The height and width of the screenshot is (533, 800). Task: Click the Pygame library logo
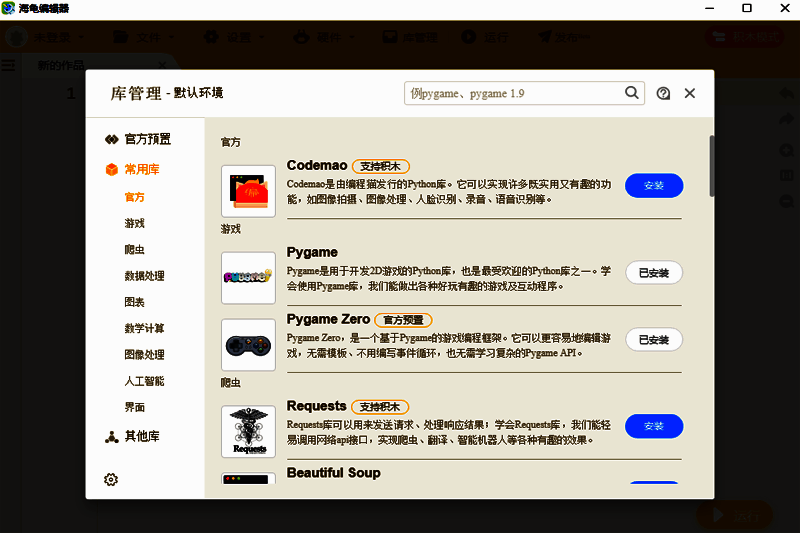point(248,277)
